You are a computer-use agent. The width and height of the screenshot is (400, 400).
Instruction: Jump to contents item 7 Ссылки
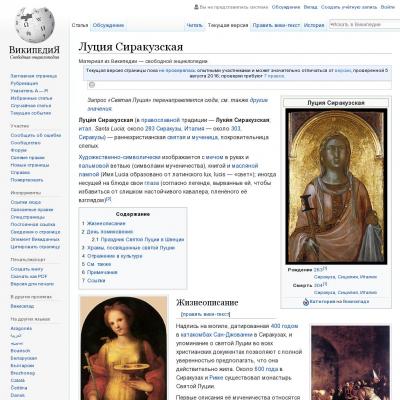[x=94, y=280]
